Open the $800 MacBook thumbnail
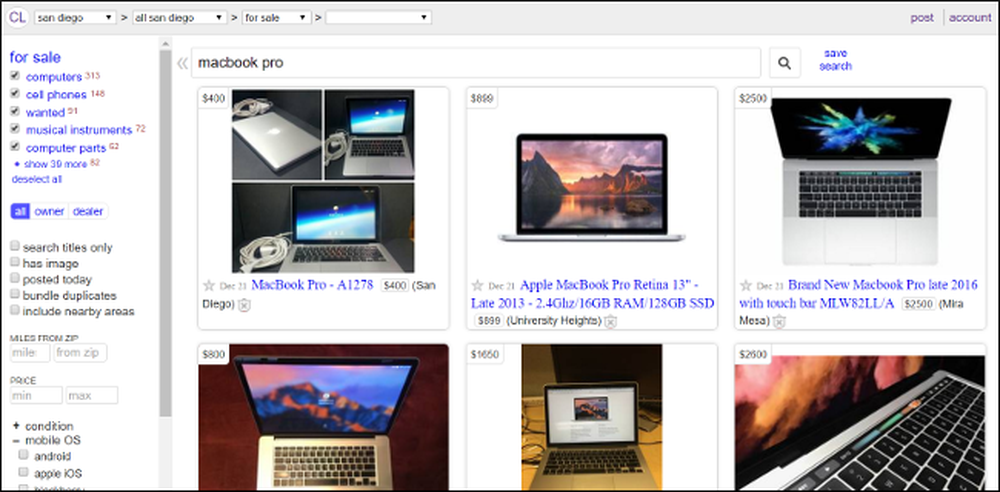The image size is (1000, 492). tap(323, 417)
